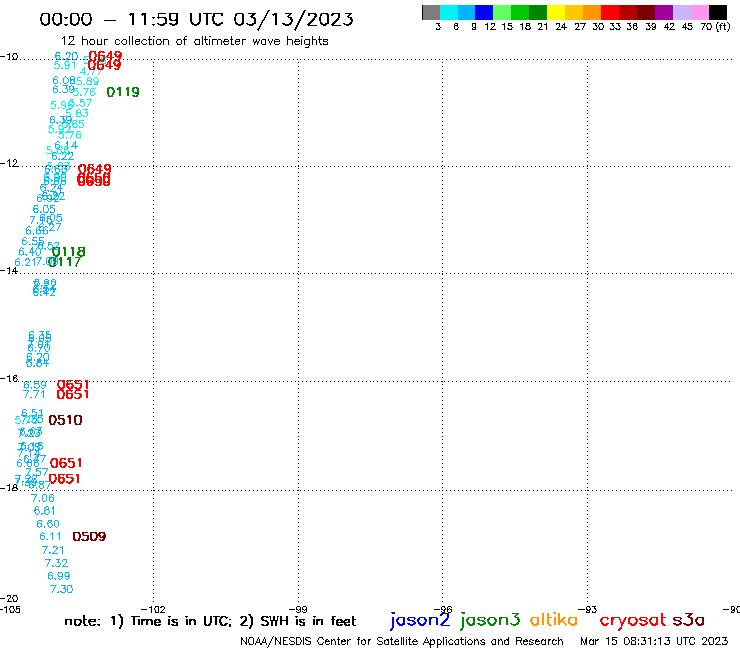The image size is (740, 650).
Task: Click the 7.06 wave height value
Action: (x=42, y=498)
